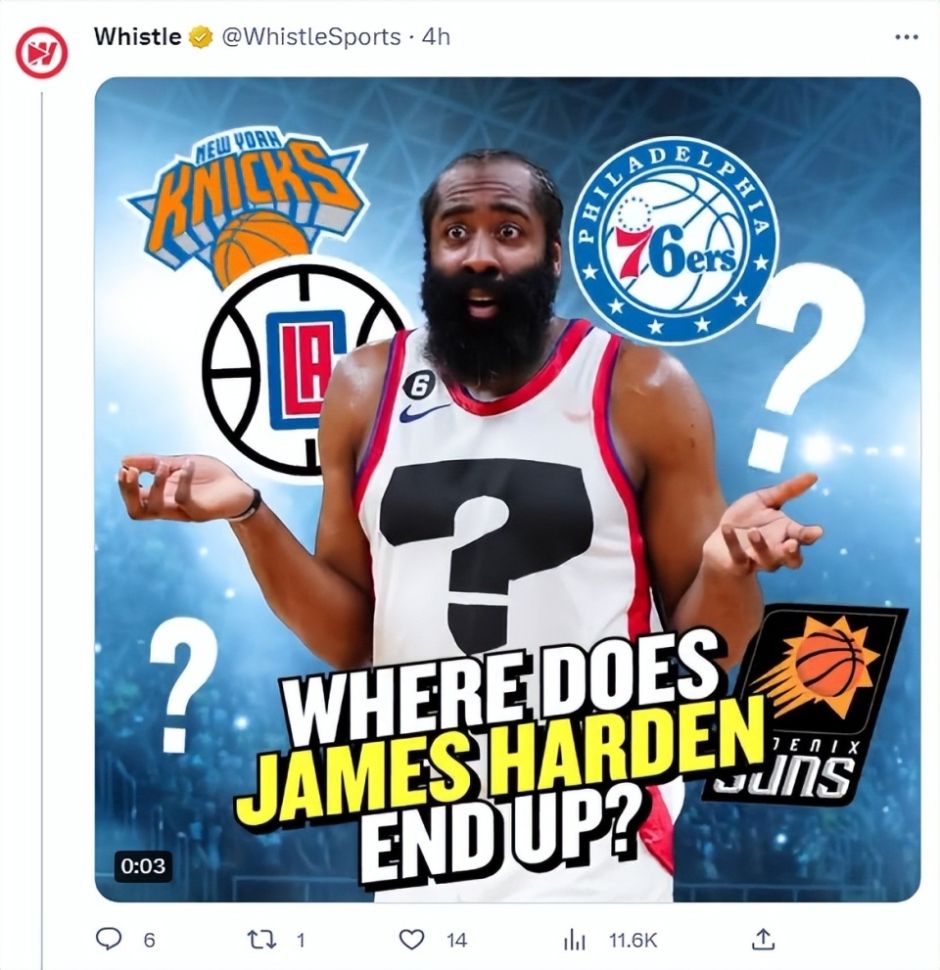Open the three-dot more options menu
Viewport: 940px width, 970px height.
906,37
